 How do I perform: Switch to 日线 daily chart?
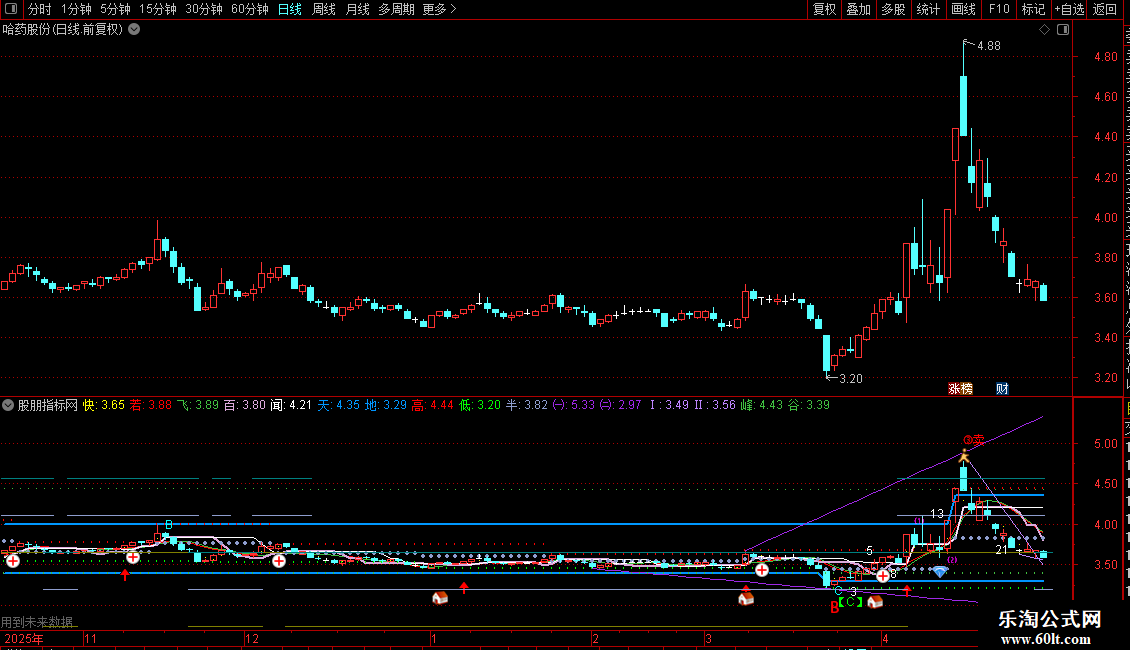click(290, 9)
